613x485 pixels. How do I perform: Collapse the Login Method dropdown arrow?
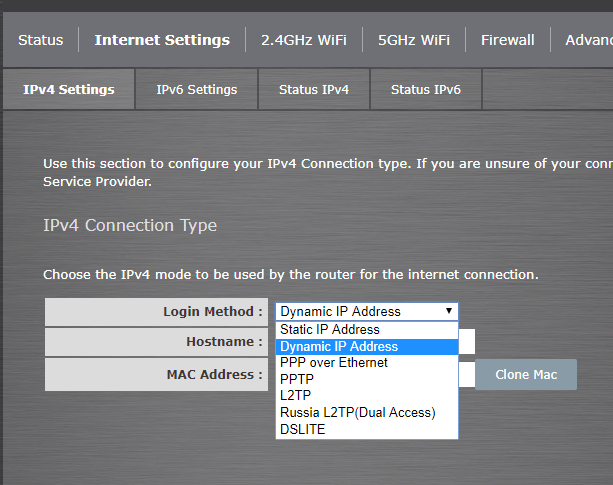[x=449, y=311]
